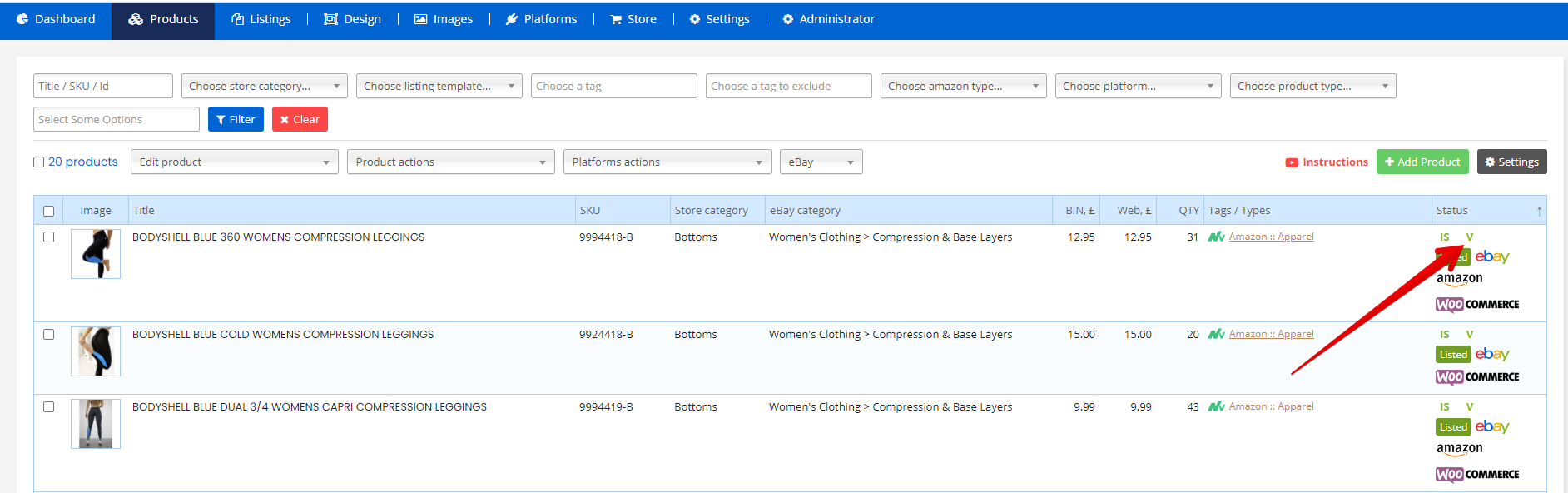
Task: Check the box for Bodyshell Blue 360 leggings
Action: click(48, 237)
